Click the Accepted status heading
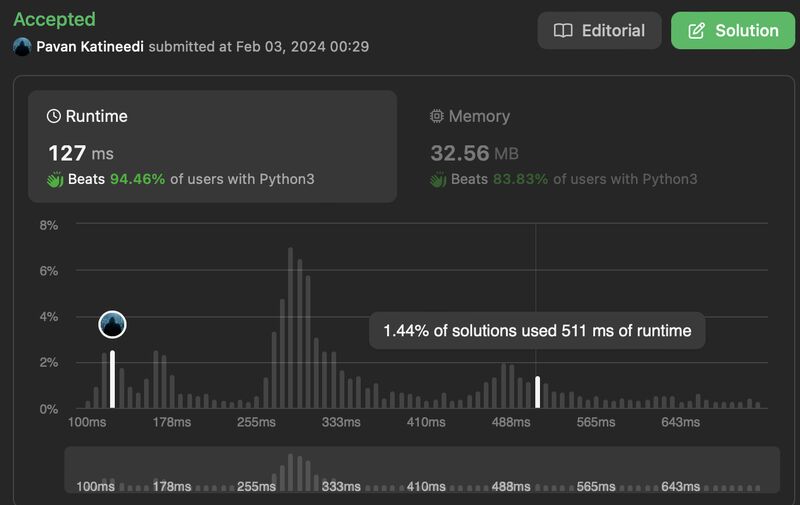The height and width of the screenshot is (505, 800). click(54, 19)
